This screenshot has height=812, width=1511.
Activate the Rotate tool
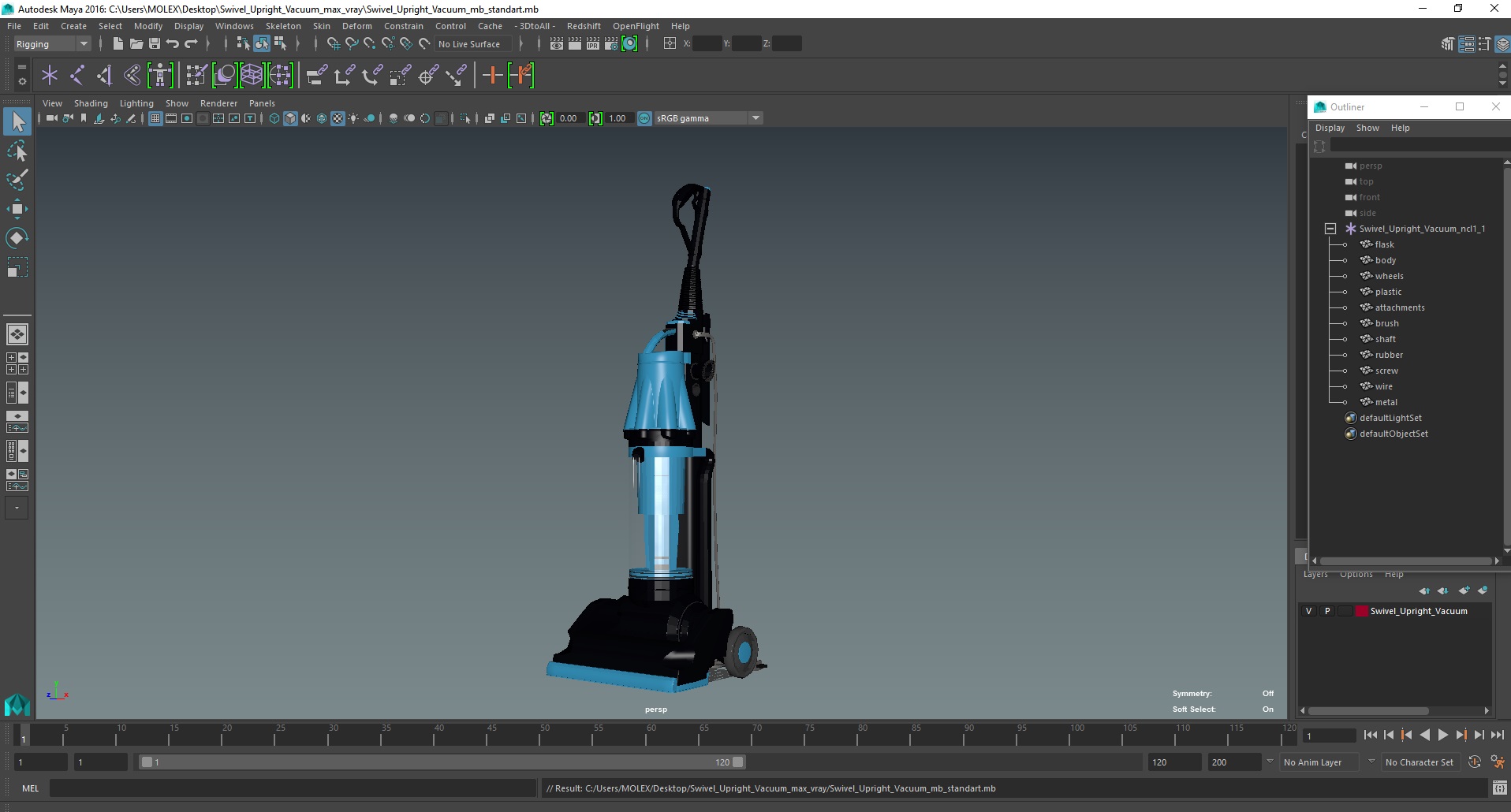[x=17, y=238]
